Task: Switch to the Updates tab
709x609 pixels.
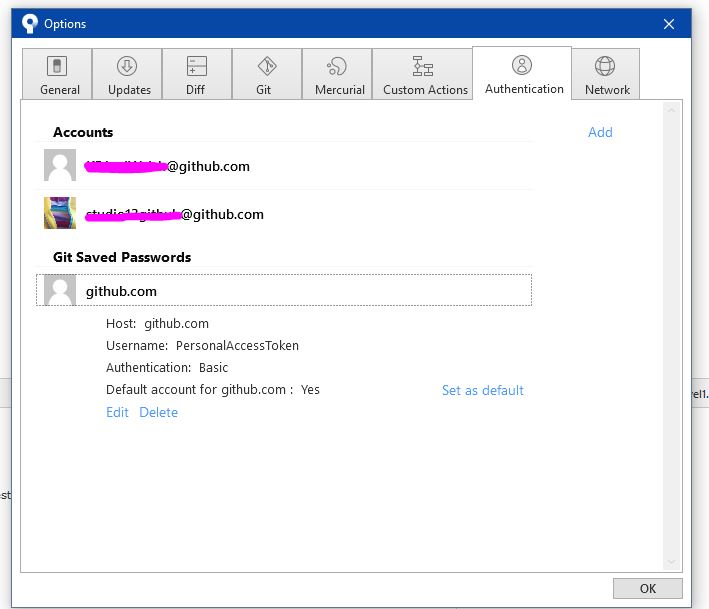Action: pos(128,74)
